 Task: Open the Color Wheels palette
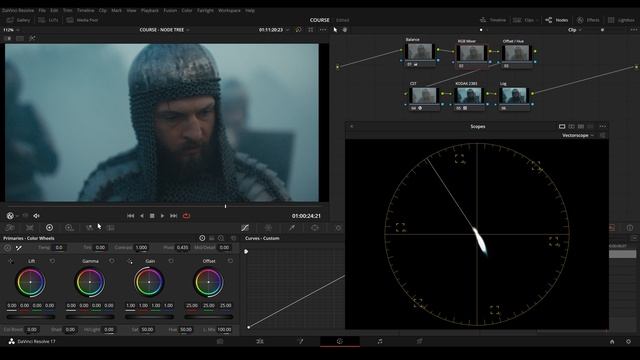(x=49, y=228)
